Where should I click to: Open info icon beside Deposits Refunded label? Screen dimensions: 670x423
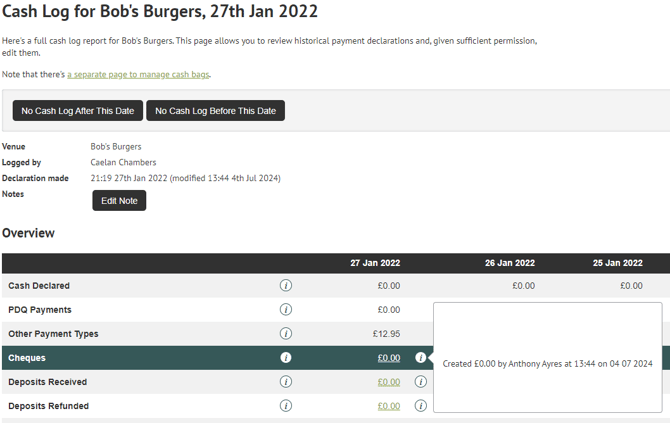286,405
